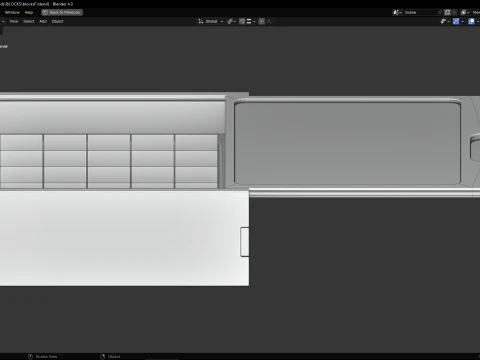Expand the snapping options dropdown
Viewport: 480px width, 360px height.
point(251,21)
